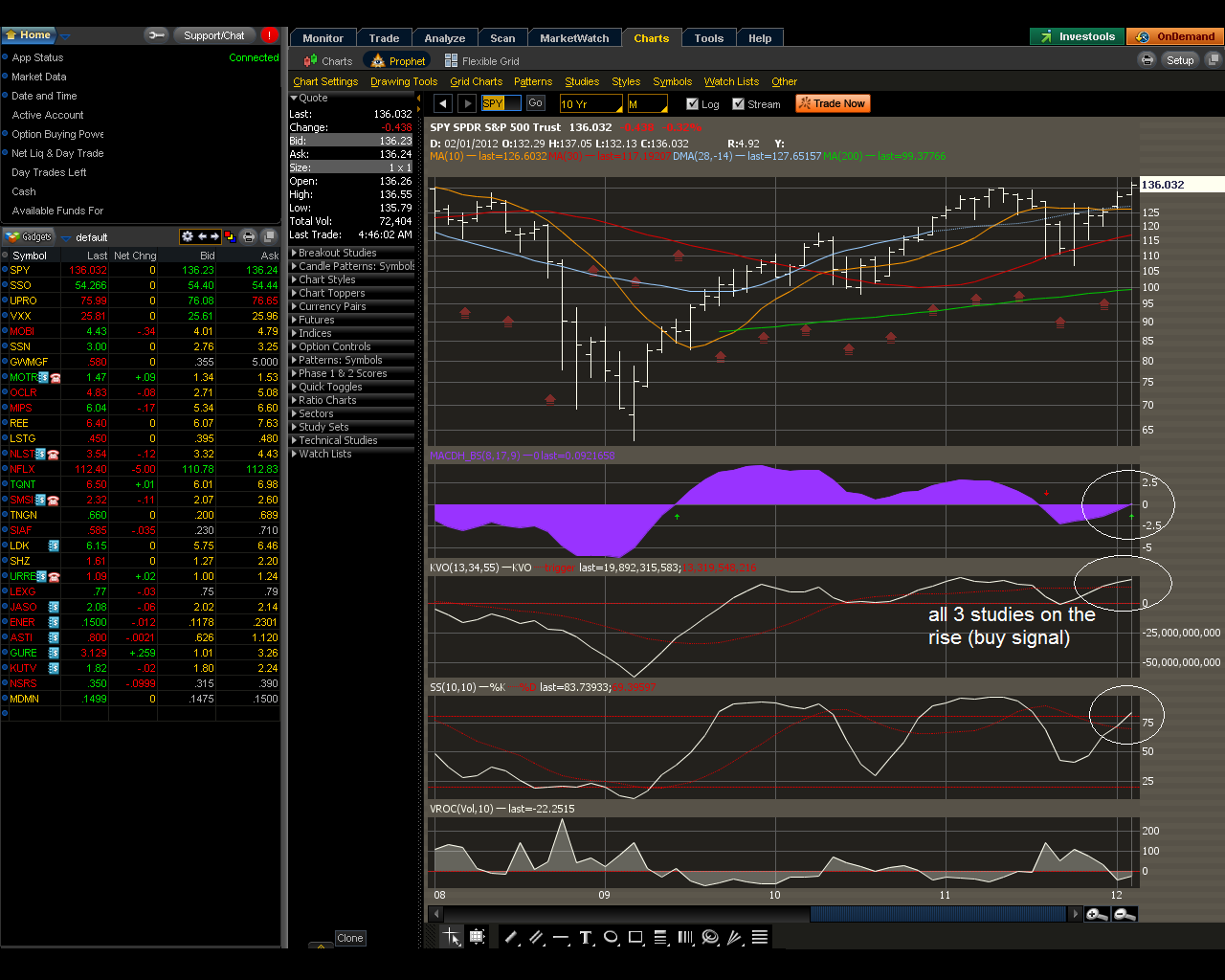Select the horizontal Fibonacci retracement tool
This screenshot has width=1225, height=980.
point(660,937)
